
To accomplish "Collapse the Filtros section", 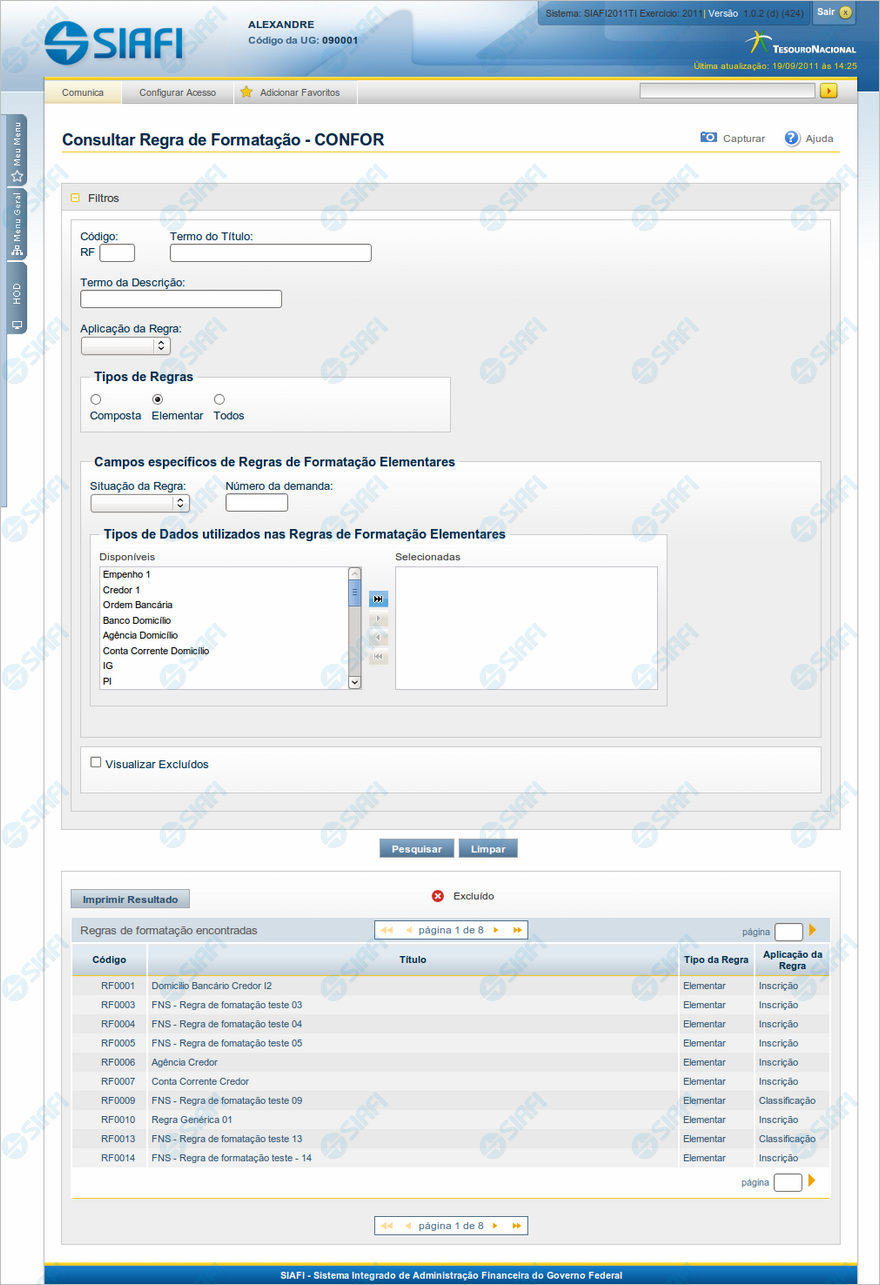I will [75, 198].
